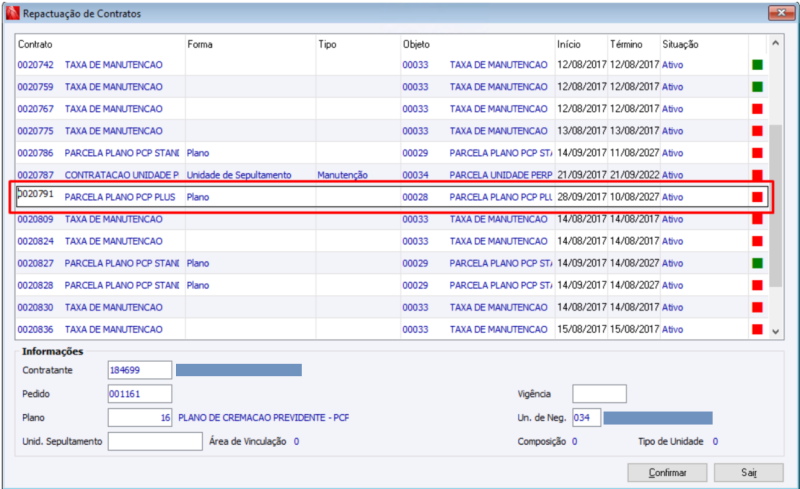The image size is (800, 489).
Task: Click red status square of contract 0020836
Action: pos(757,329)
